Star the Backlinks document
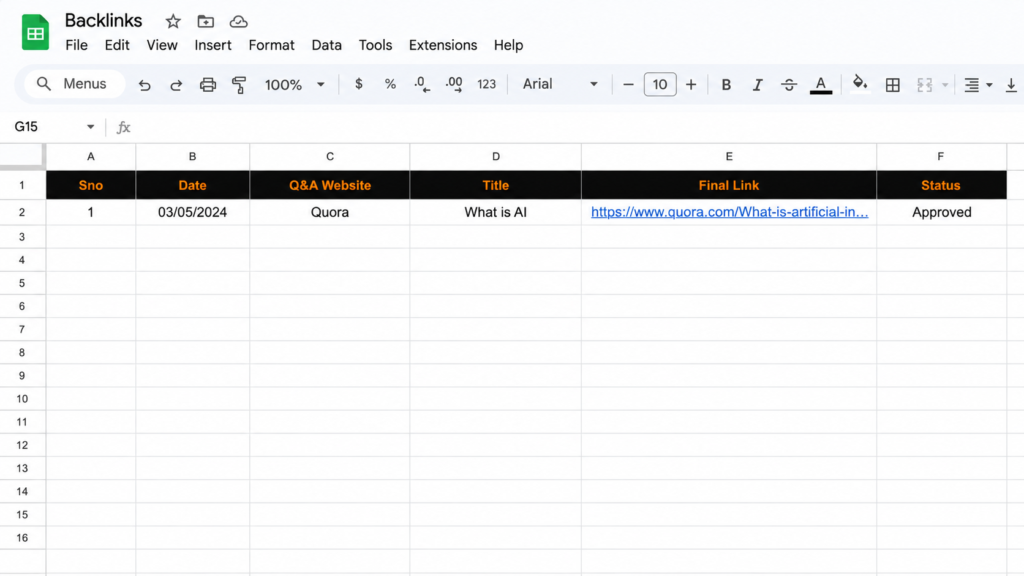The width and height of the screenshot is (1024, 576). pos(173,22)
